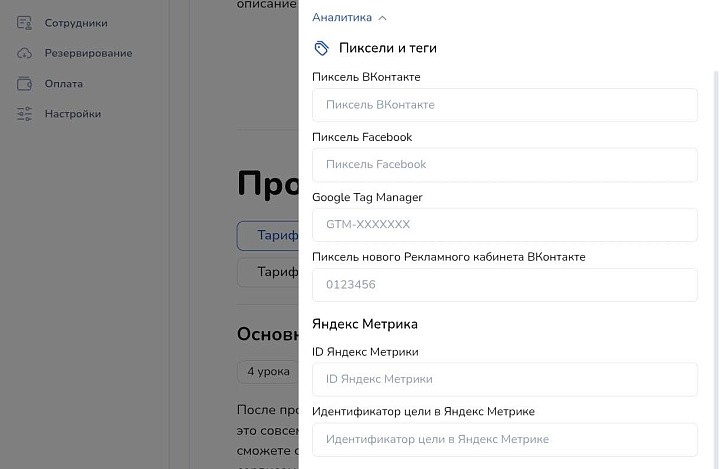This screenshot has height=469, width=720.
Task: Go to the Резервирование menu item
Action: [88, 53]
